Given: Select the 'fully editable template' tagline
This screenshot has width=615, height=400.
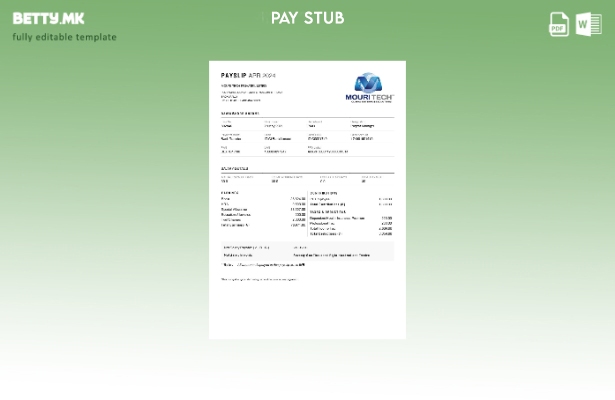Looking at the screenshot, I should 64,37.
